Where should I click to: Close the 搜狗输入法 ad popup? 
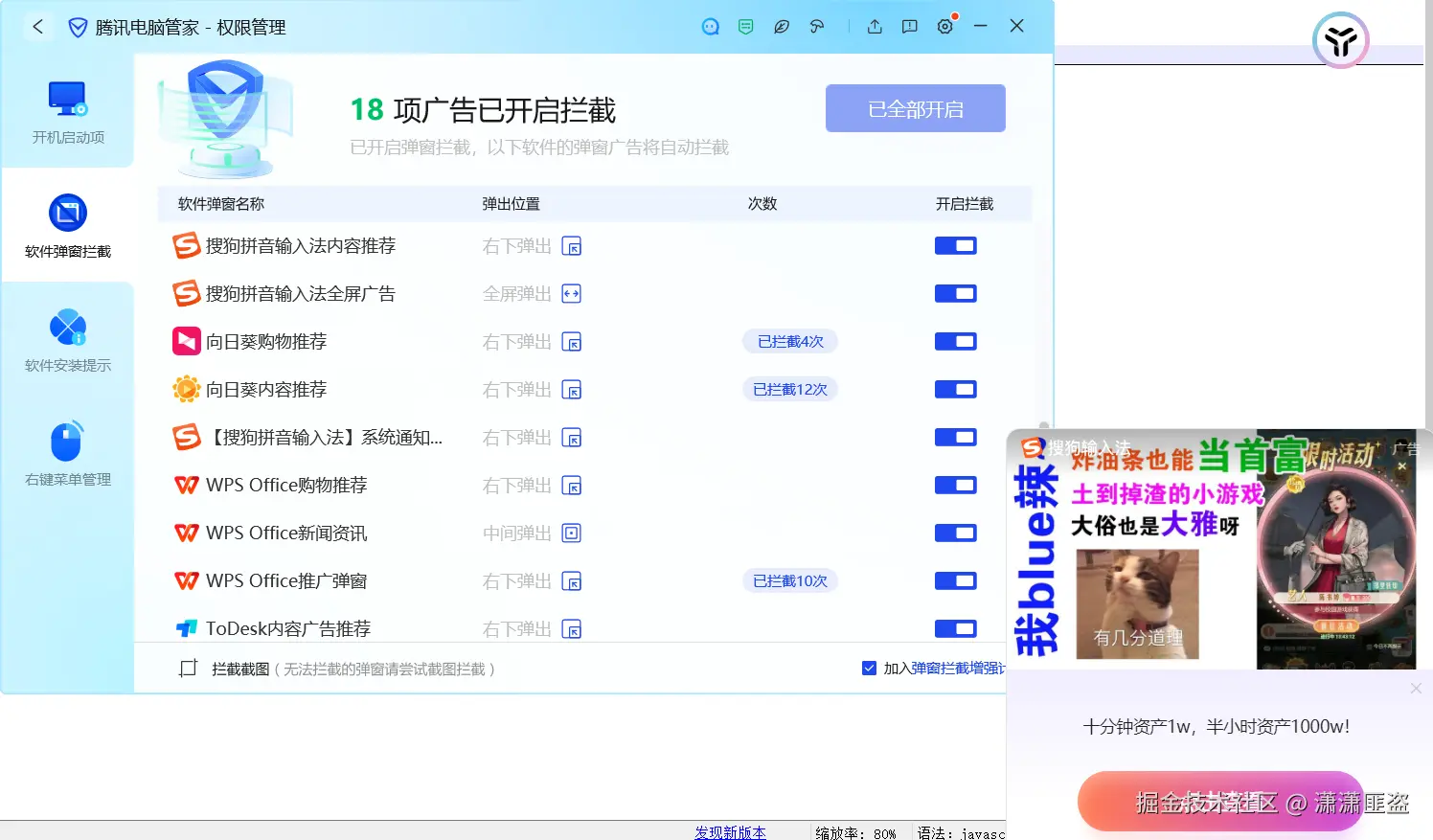coord(1402,465)
